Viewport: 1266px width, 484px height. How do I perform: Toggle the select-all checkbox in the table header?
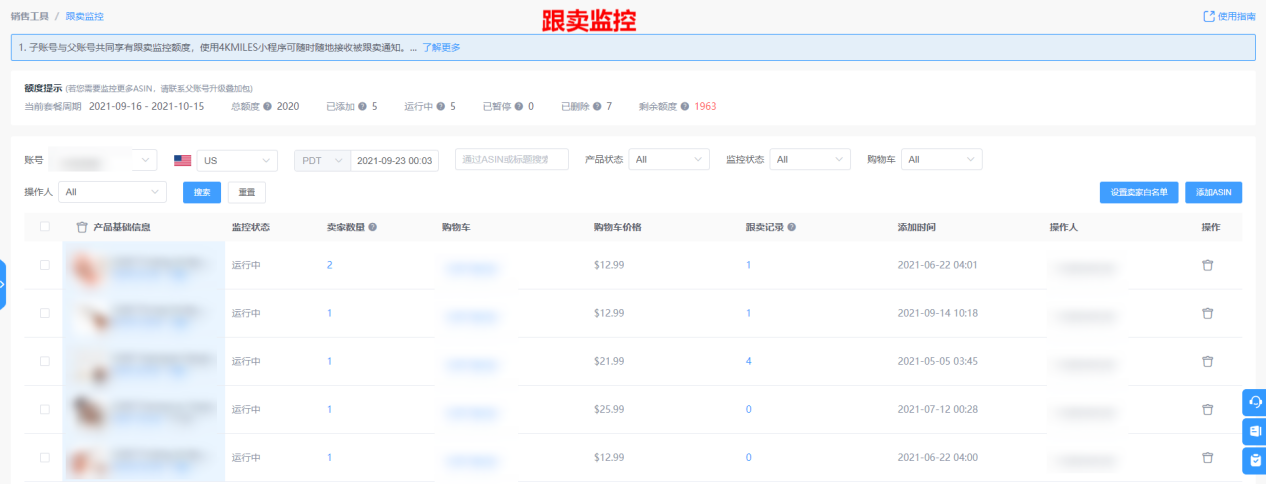coord(44,227)
